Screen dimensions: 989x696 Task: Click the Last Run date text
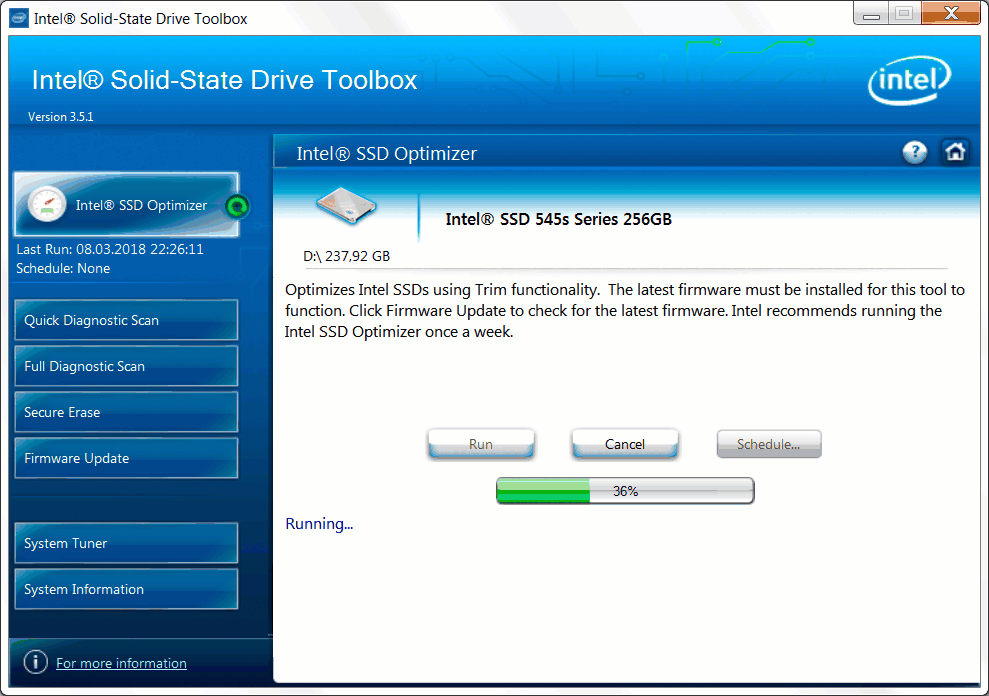pos(110,249)
